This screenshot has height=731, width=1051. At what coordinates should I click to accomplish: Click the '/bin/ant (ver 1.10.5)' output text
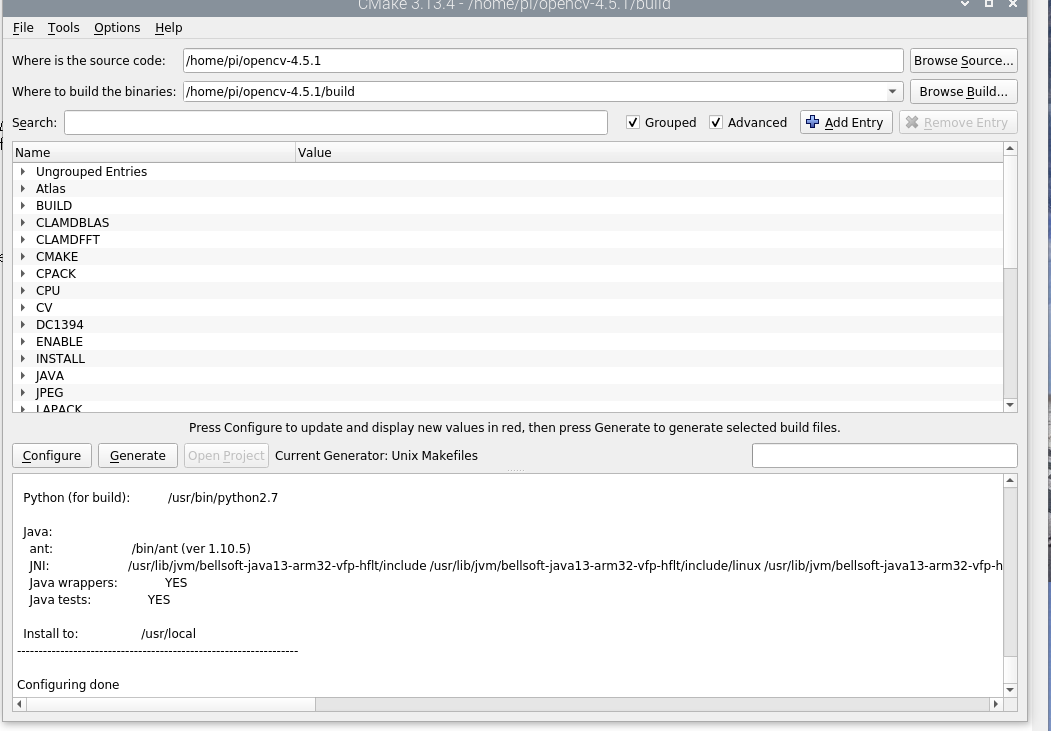191,549
